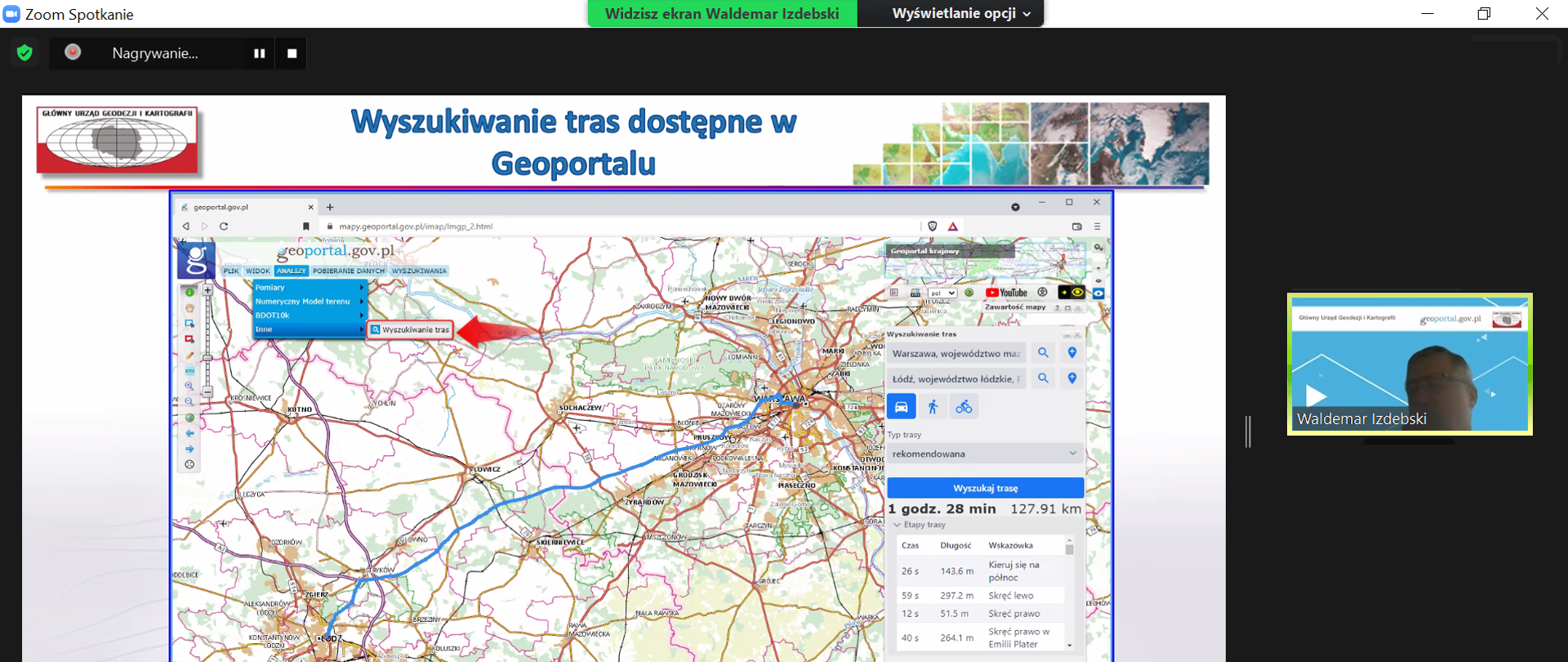Screen dimensions: 1568x662
Task: Click map pin icon next to Łódź field
Action: pyautogui.click(x=1072, y=378)
